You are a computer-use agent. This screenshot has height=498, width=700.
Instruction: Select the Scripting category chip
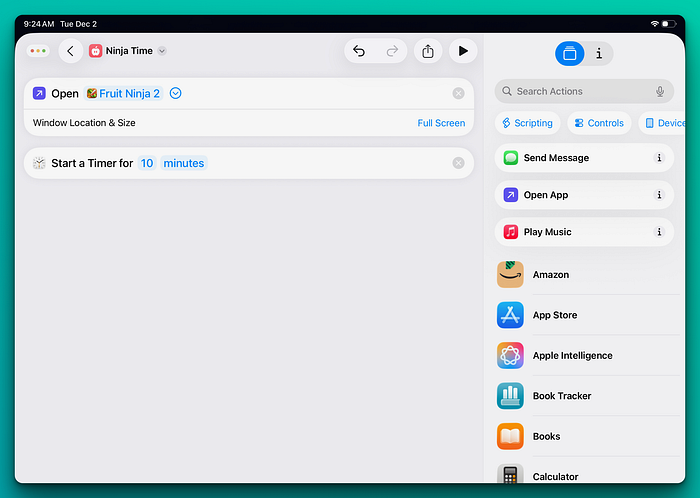pos(528,123)
